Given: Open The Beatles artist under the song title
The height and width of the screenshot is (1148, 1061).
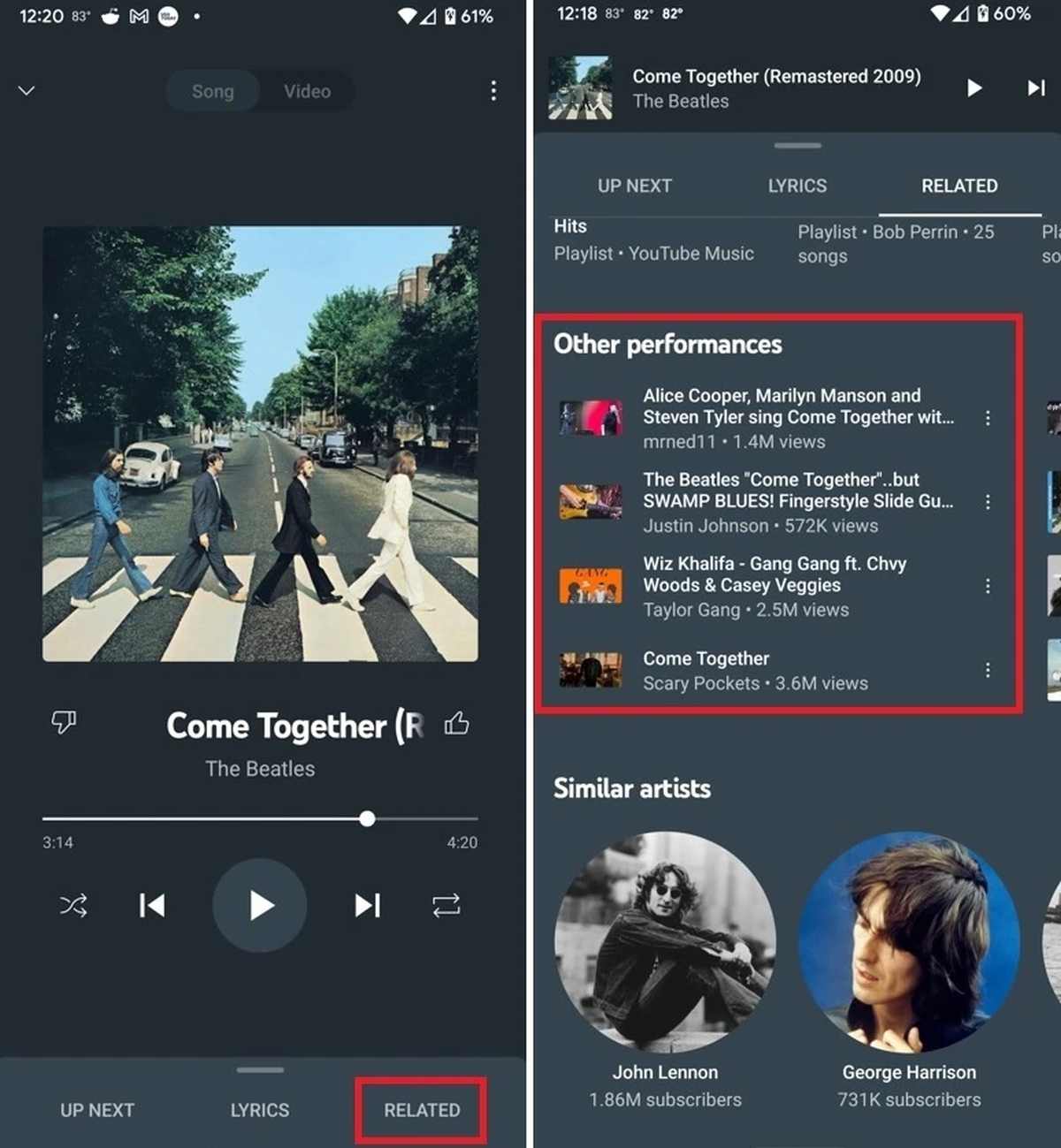Looking at the screenshot, I should pyautogui.click(x=260, y=769).
